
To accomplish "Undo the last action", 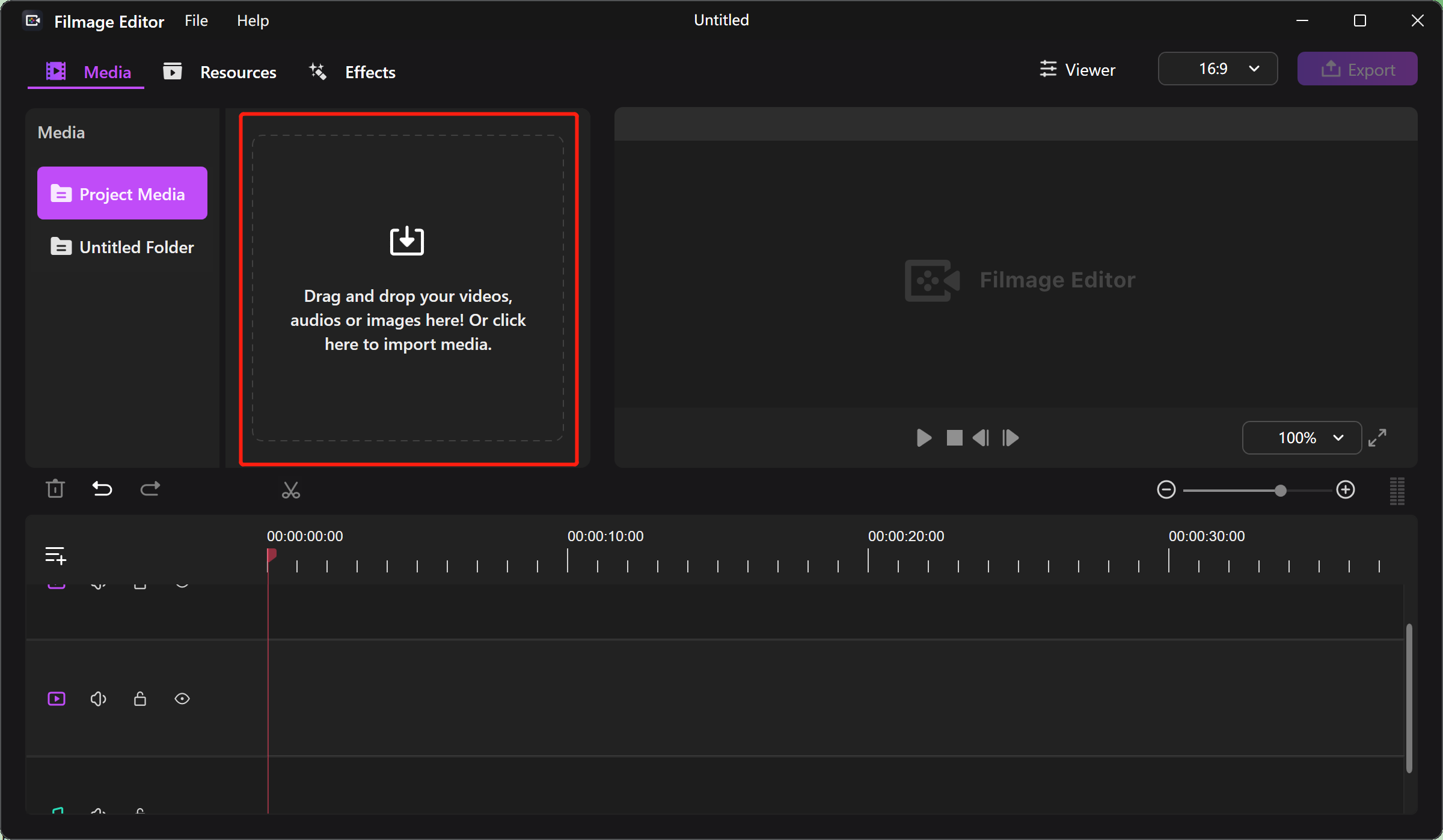I will 102,489.
